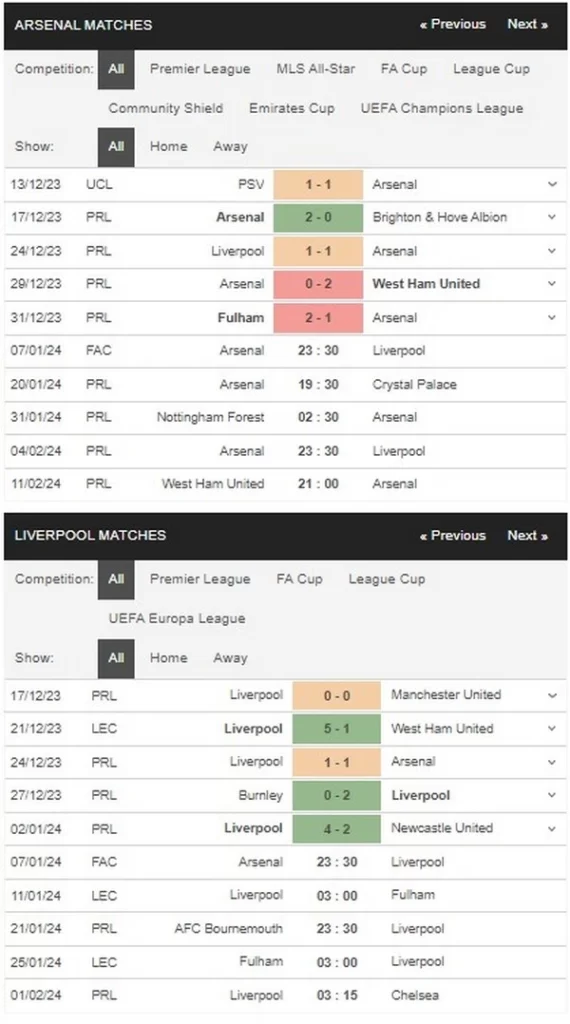The height and width of the screenshot is (1024, 570).
Task: Select Premier League tab in Arsenal matches
Action: 200,69
